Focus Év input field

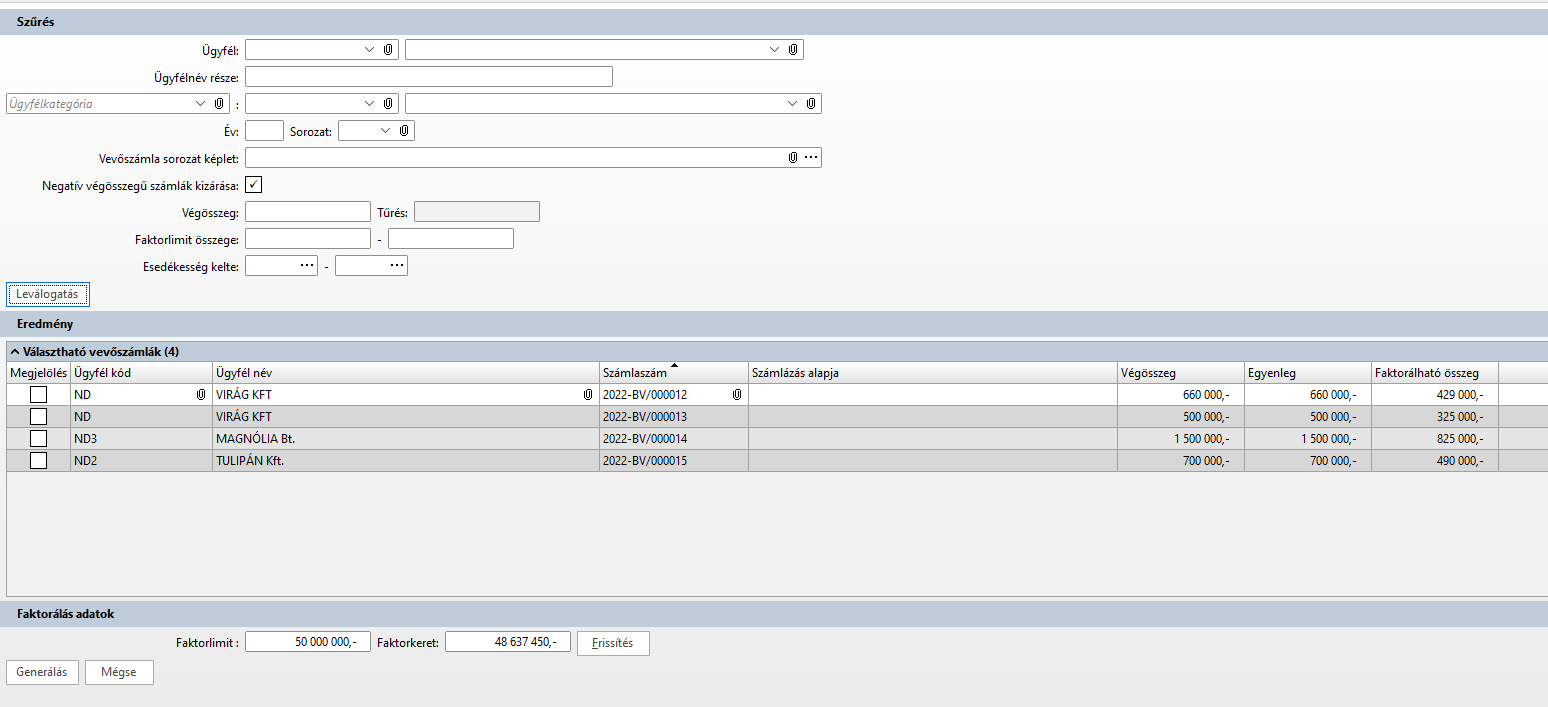click(264, 130)
